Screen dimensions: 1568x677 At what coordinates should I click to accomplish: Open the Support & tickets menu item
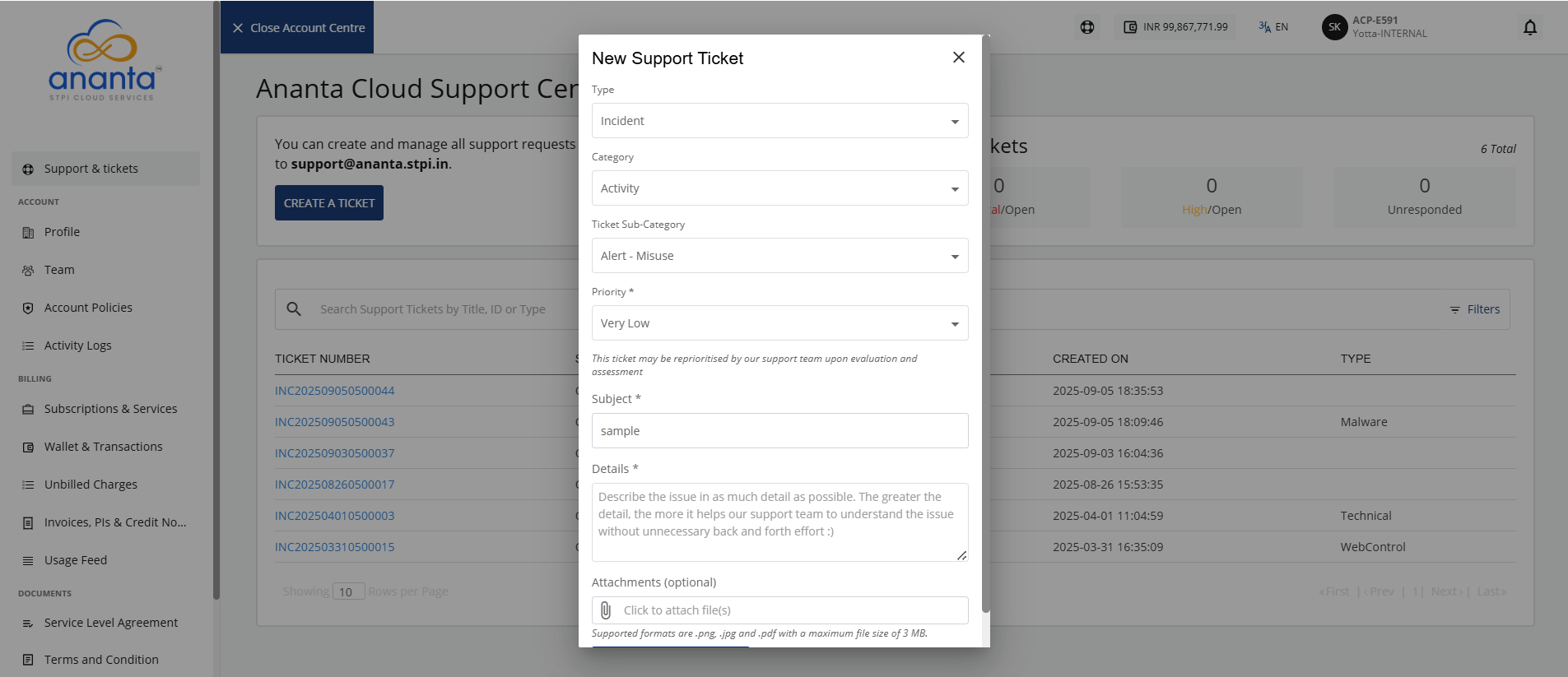click(x=105, y=169)
